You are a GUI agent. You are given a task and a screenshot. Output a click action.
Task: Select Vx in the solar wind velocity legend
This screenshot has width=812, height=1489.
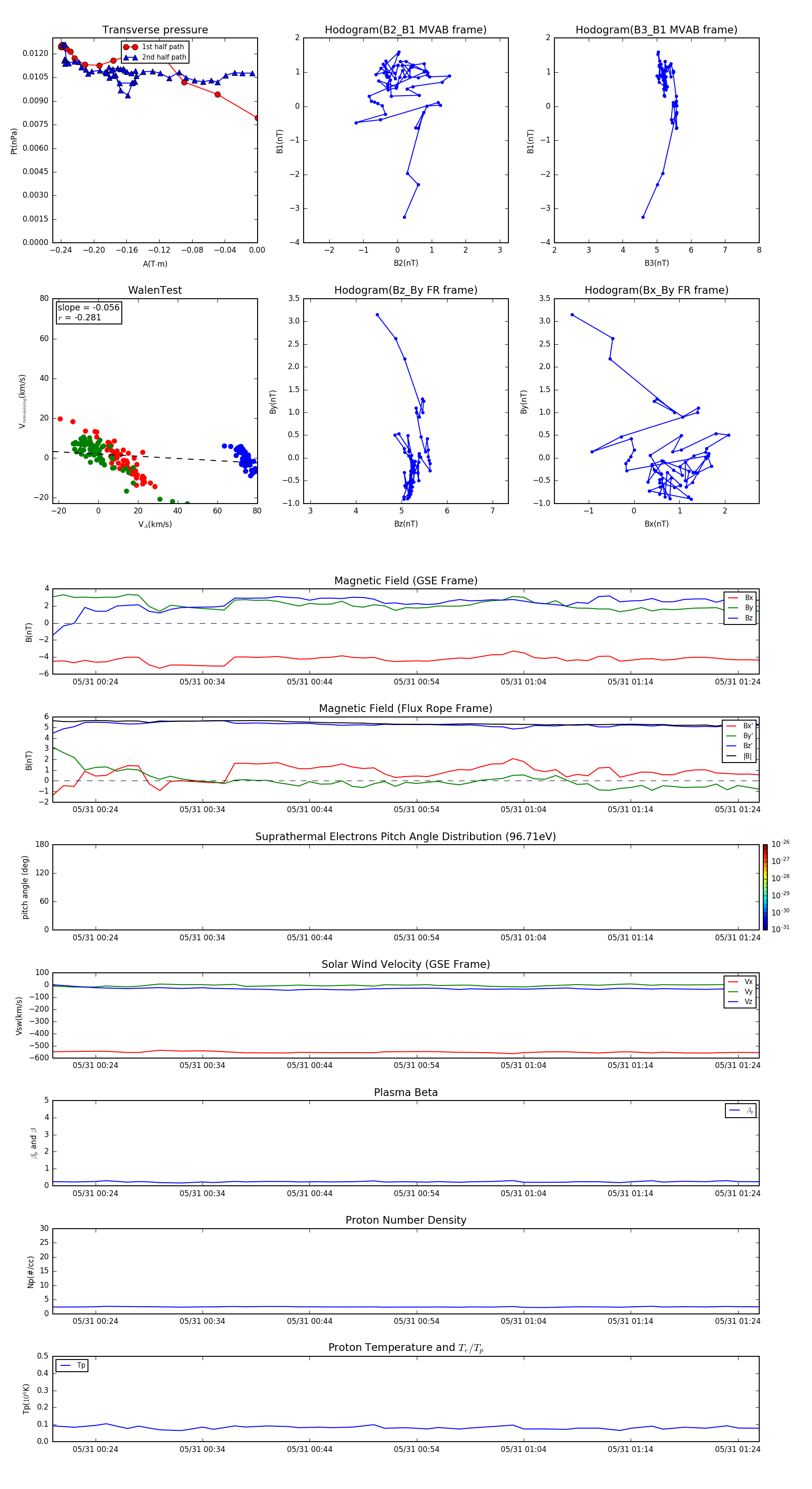[740, 981]
